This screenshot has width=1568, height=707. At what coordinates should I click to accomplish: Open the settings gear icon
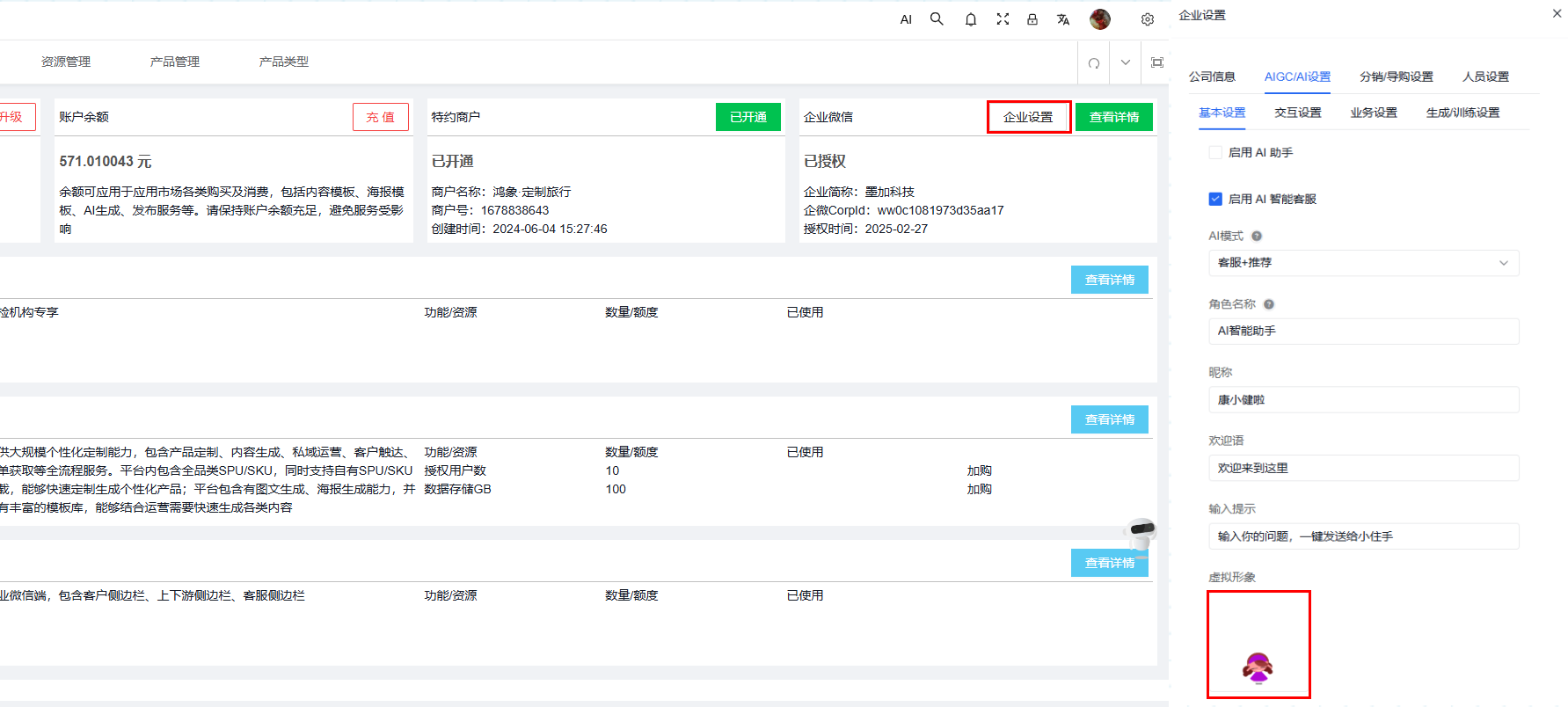[1148, 19]
